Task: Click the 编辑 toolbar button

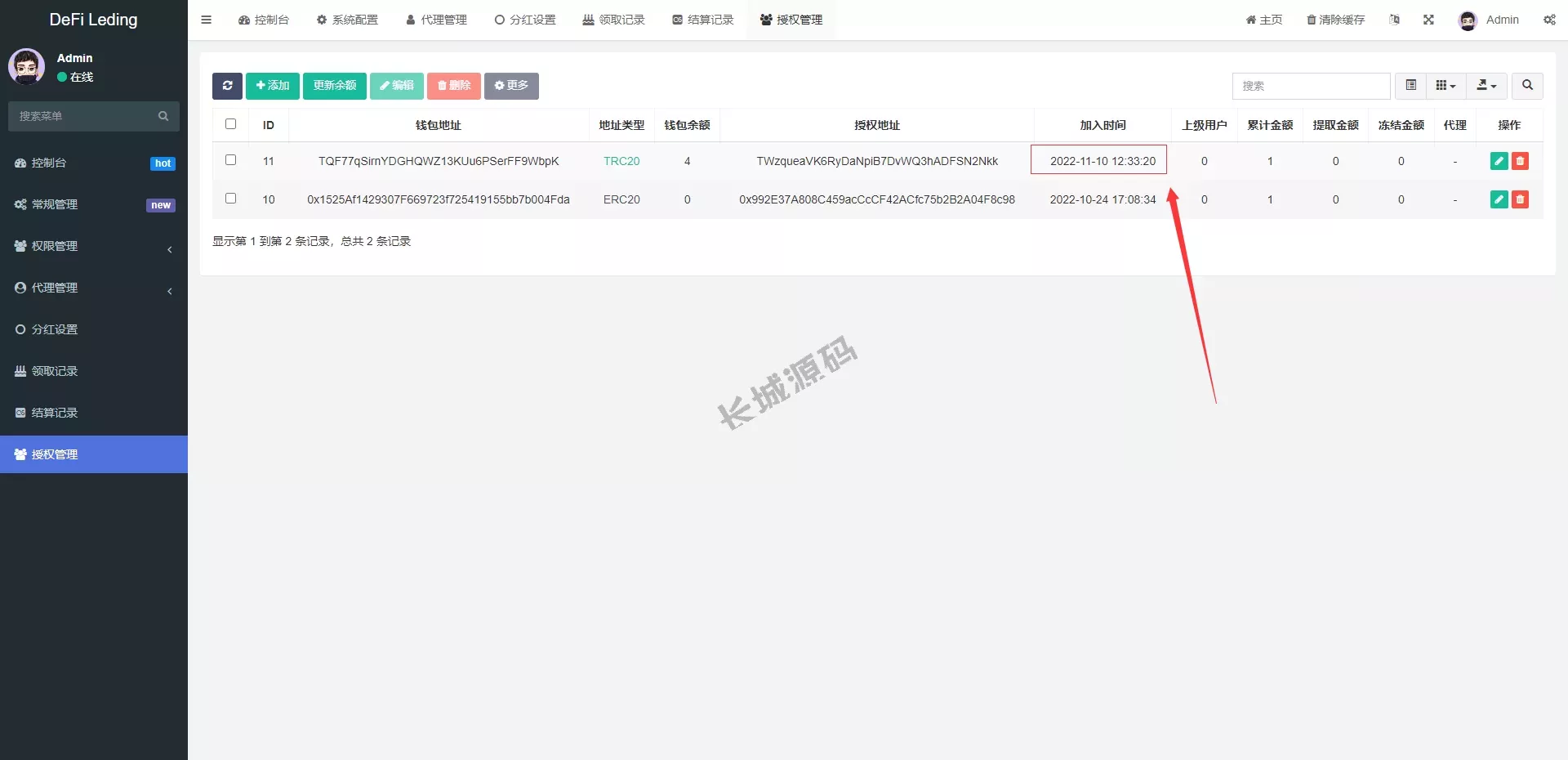Action: [397, 86]
